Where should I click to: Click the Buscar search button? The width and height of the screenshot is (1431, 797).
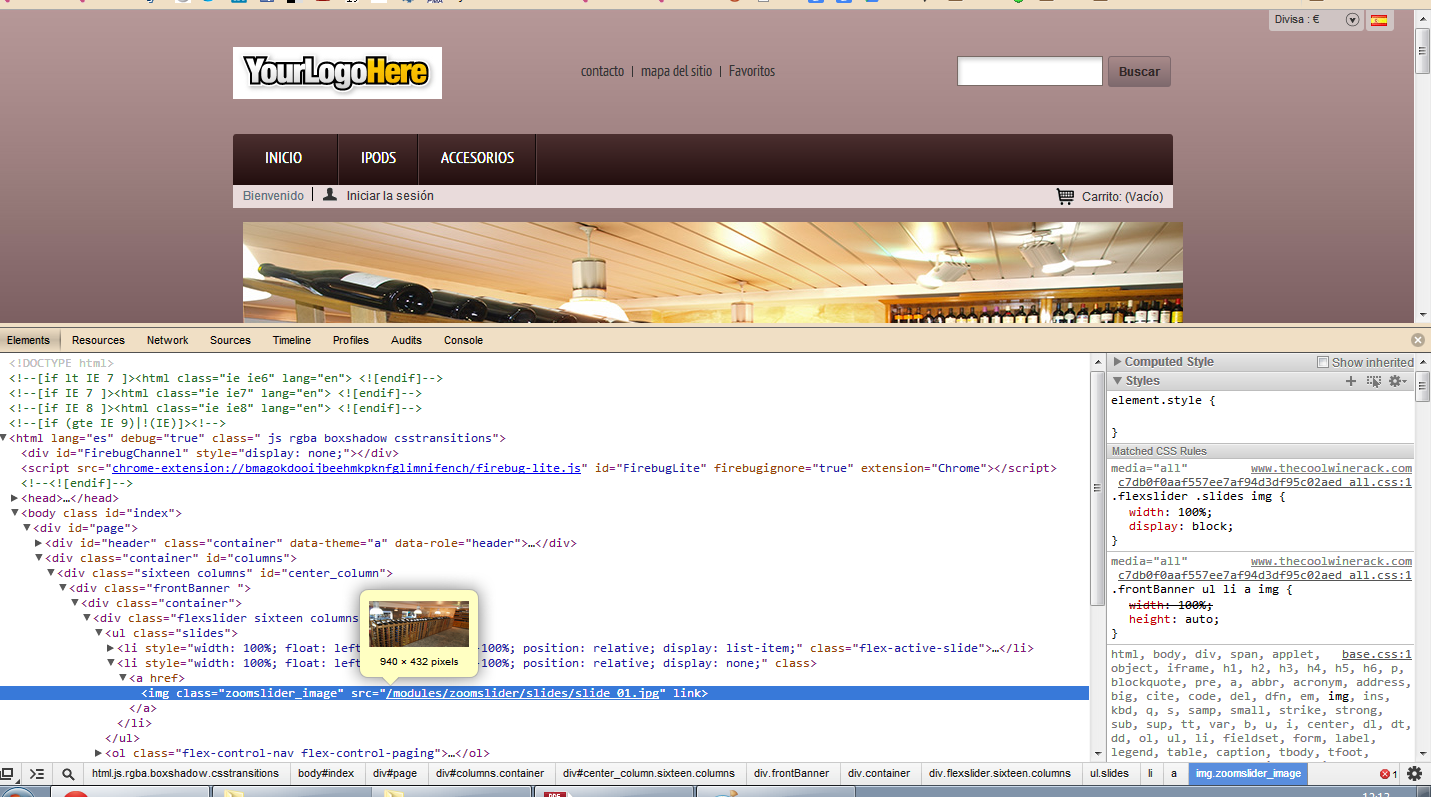1139,71
